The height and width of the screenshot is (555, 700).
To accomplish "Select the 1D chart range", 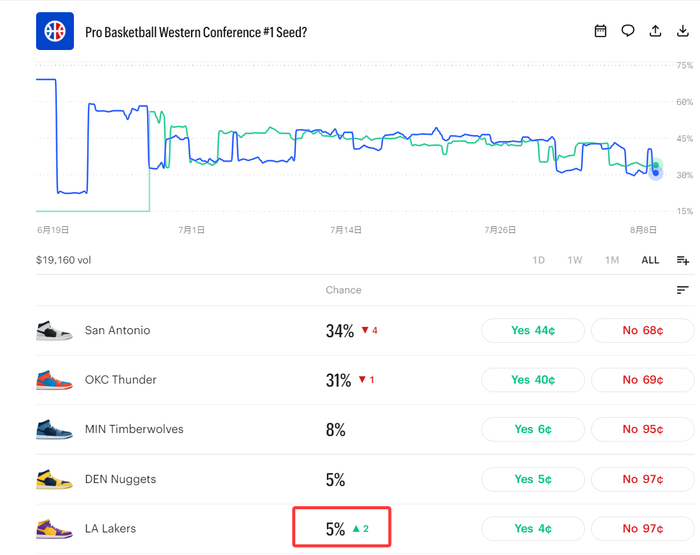I will pos(538,260).
